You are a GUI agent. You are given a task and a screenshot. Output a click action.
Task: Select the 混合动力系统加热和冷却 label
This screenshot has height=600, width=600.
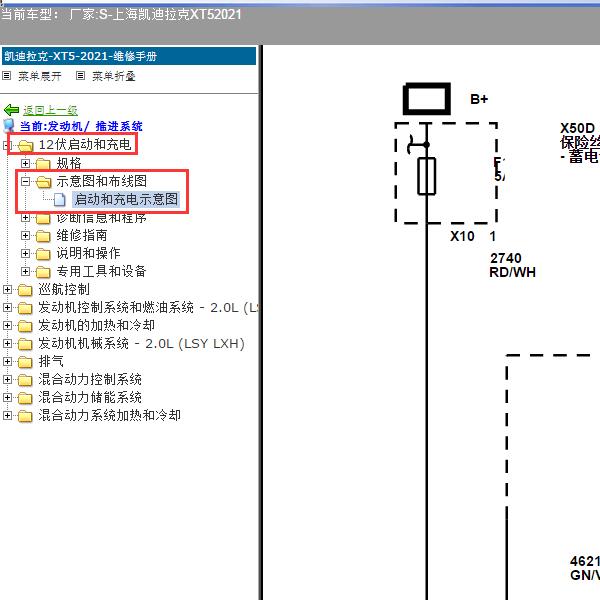pos(109,415)
